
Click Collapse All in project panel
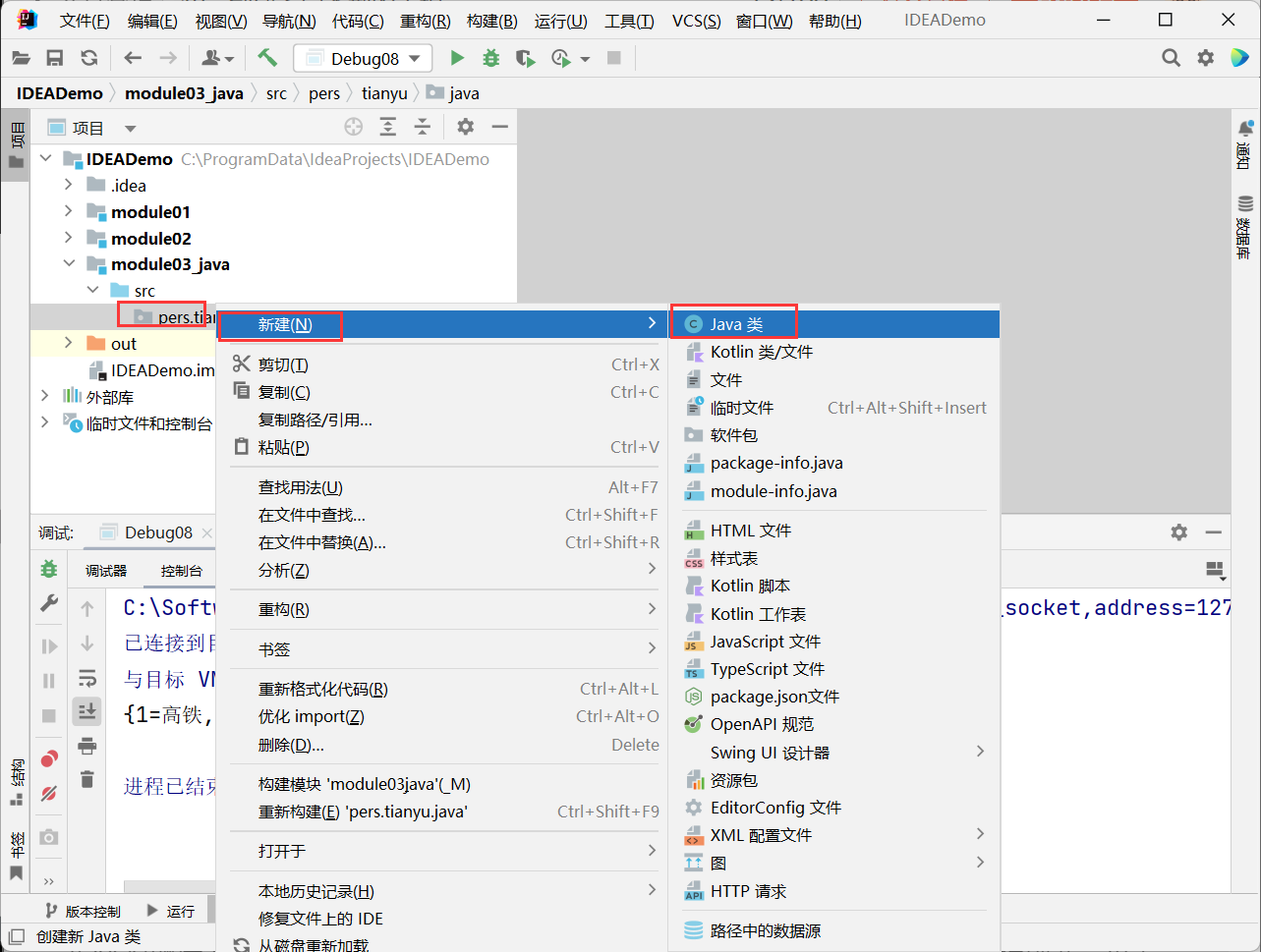click(423, 127)
